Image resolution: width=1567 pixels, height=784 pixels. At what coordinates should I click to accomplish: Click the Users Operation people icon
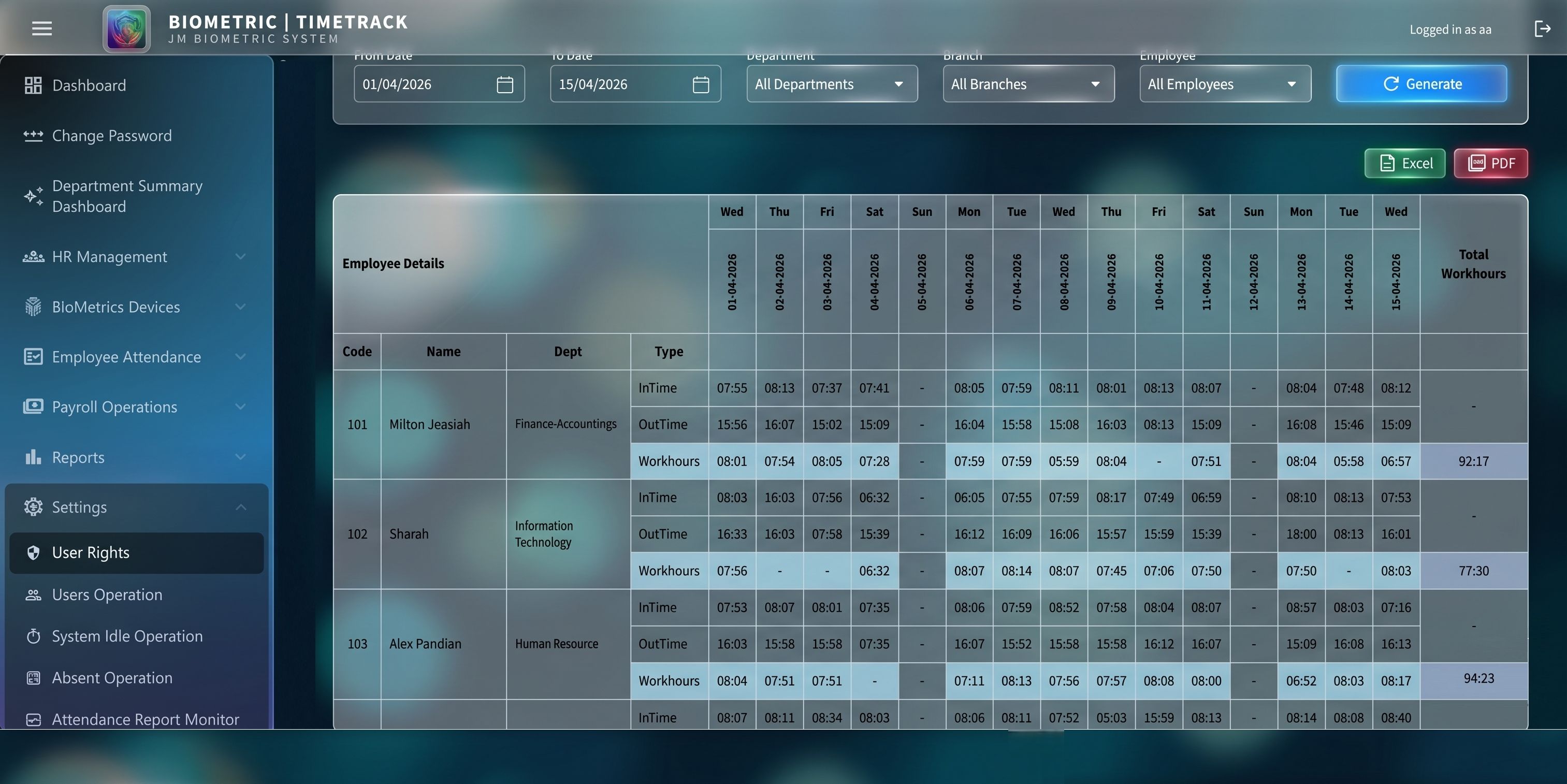pyautogui.click(x=33, y=594)
